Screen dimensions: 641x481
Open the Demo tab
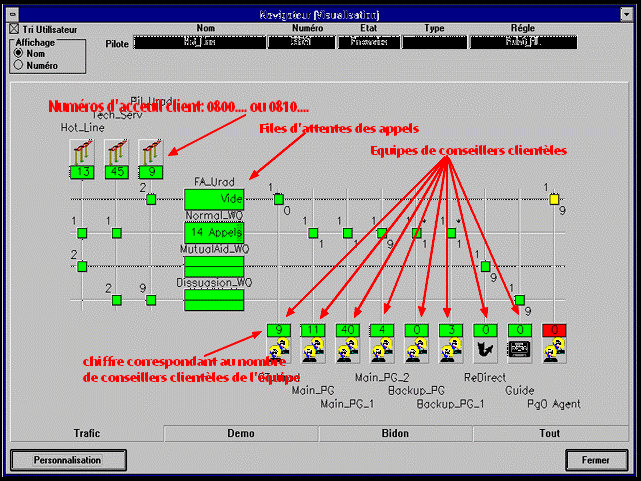click(x=241, y=433)
